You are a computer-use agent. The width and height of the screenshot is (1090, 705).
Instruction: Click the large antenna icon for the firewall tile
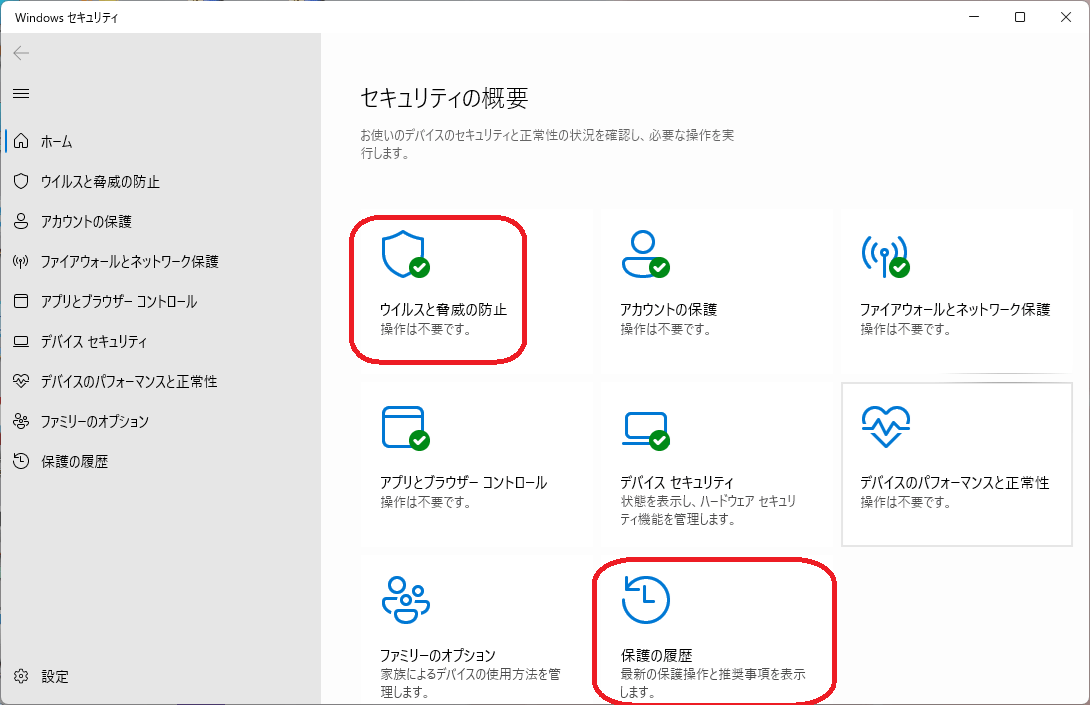[x=886, y=256]
